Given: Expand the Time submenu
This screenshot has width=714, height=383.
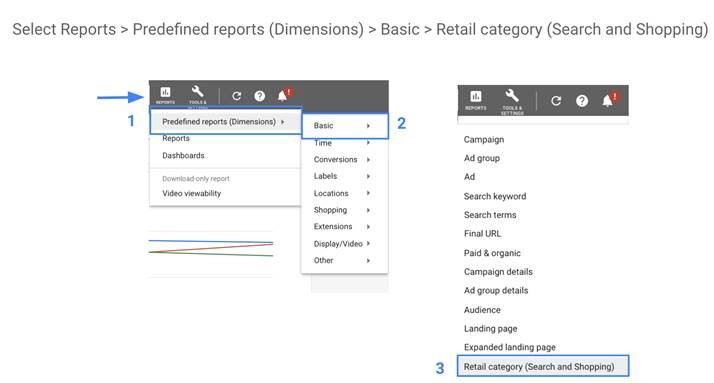Looking at the screenshot, I should [x=345, y=143].
